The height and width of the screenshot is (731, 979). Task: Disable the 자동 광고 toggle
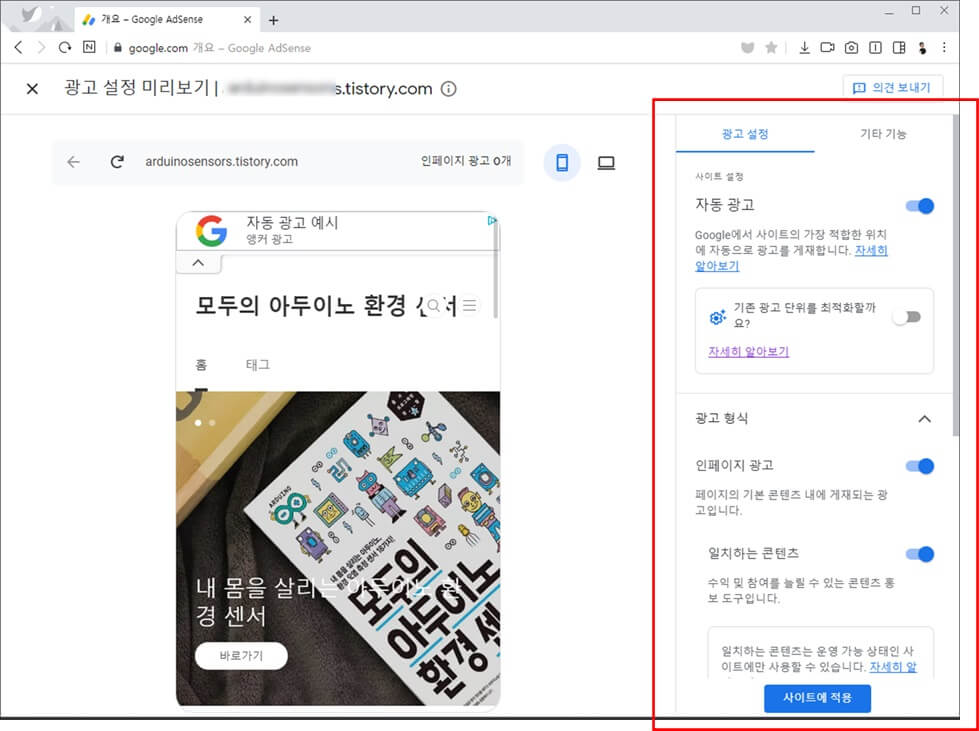pos(919,206)
